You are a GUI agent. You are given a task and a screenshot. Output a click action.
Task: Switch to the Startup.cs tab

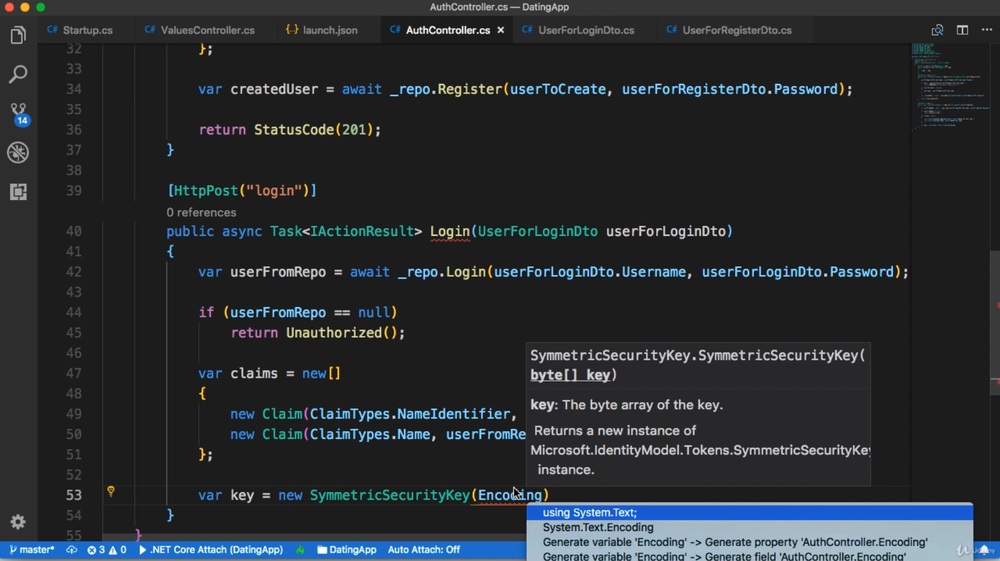coord(87,30)
